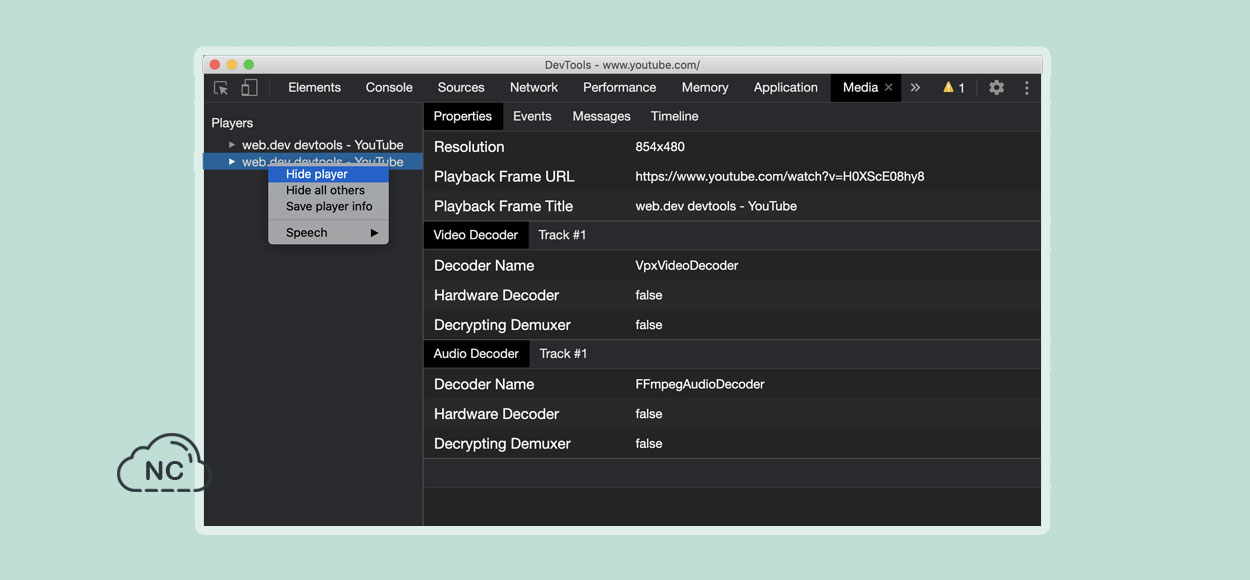Select Track #1 next to Video Decoder
The width and height of the screenshot is (1250, 580).
click(562, 235)
